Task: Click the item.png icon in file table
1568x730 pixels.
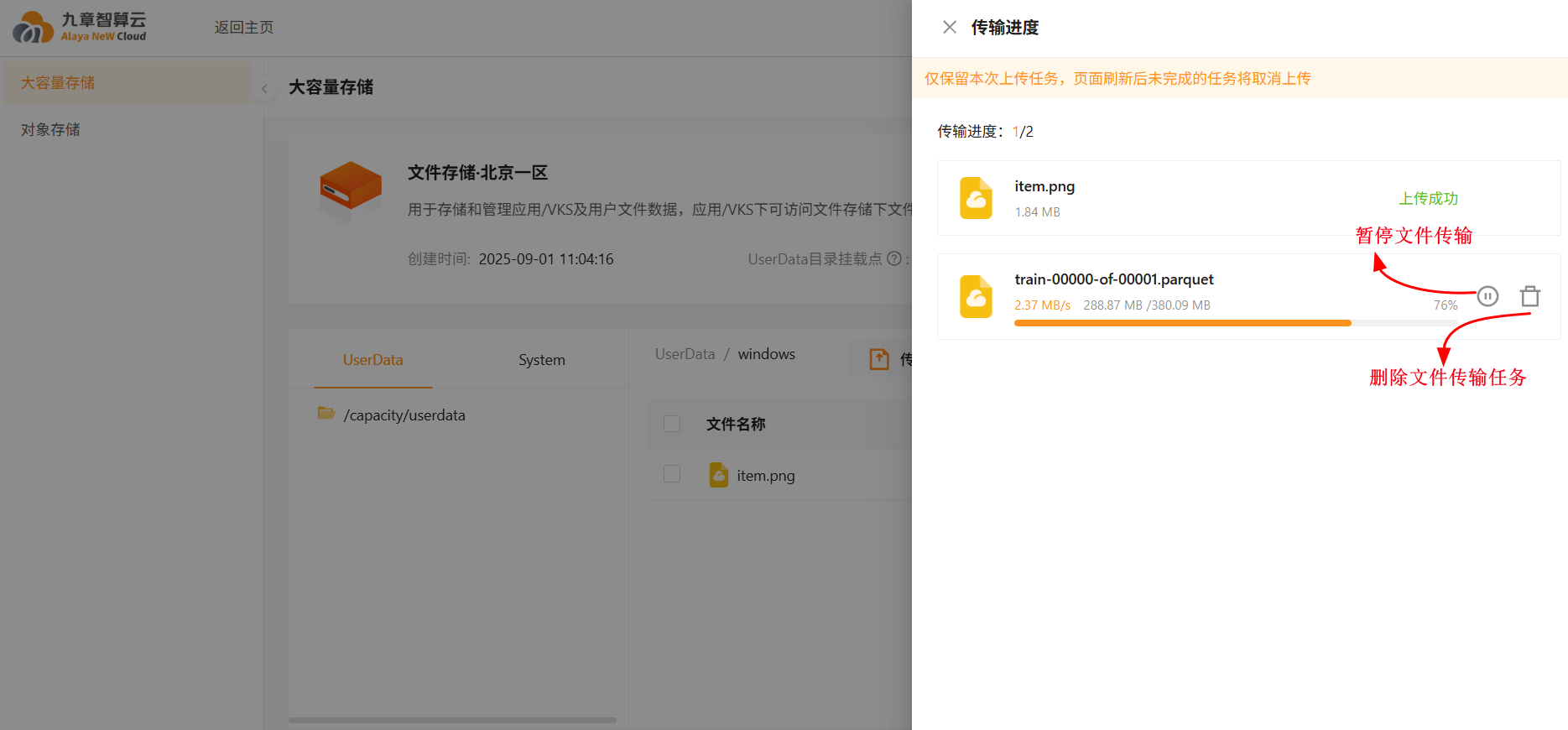Action: (x=718, y=475)
